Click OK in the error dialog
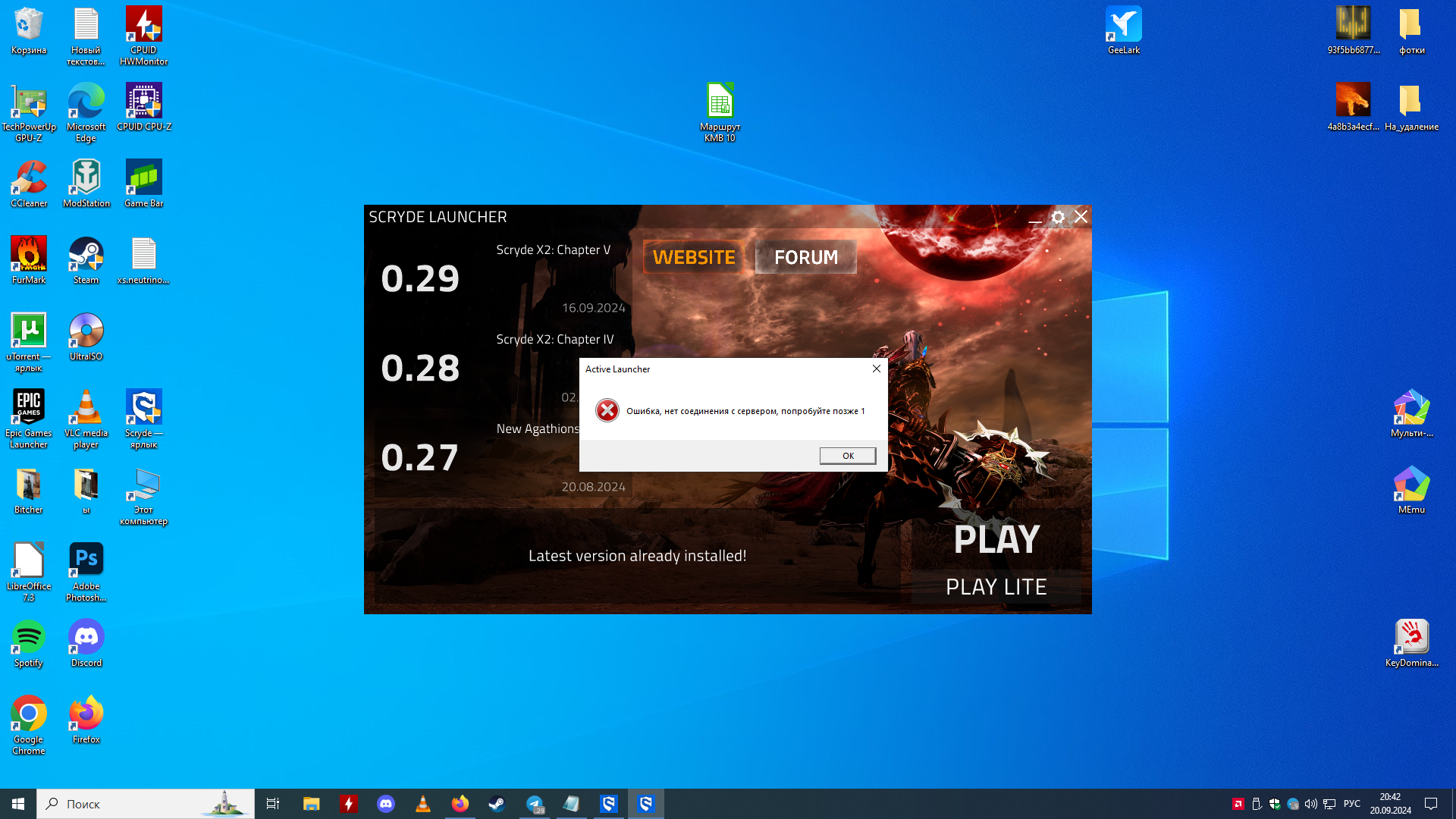The height and width of the screenshot is (819, 1456). coord(847,456)
